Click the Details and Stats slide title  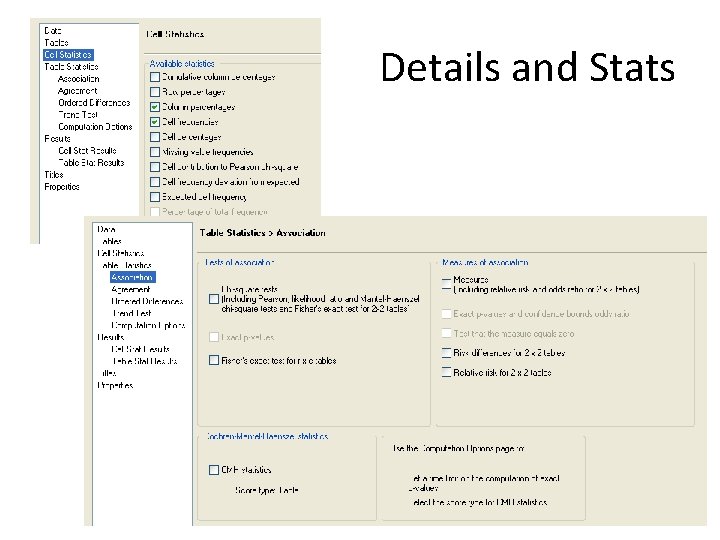click(528, 68)
